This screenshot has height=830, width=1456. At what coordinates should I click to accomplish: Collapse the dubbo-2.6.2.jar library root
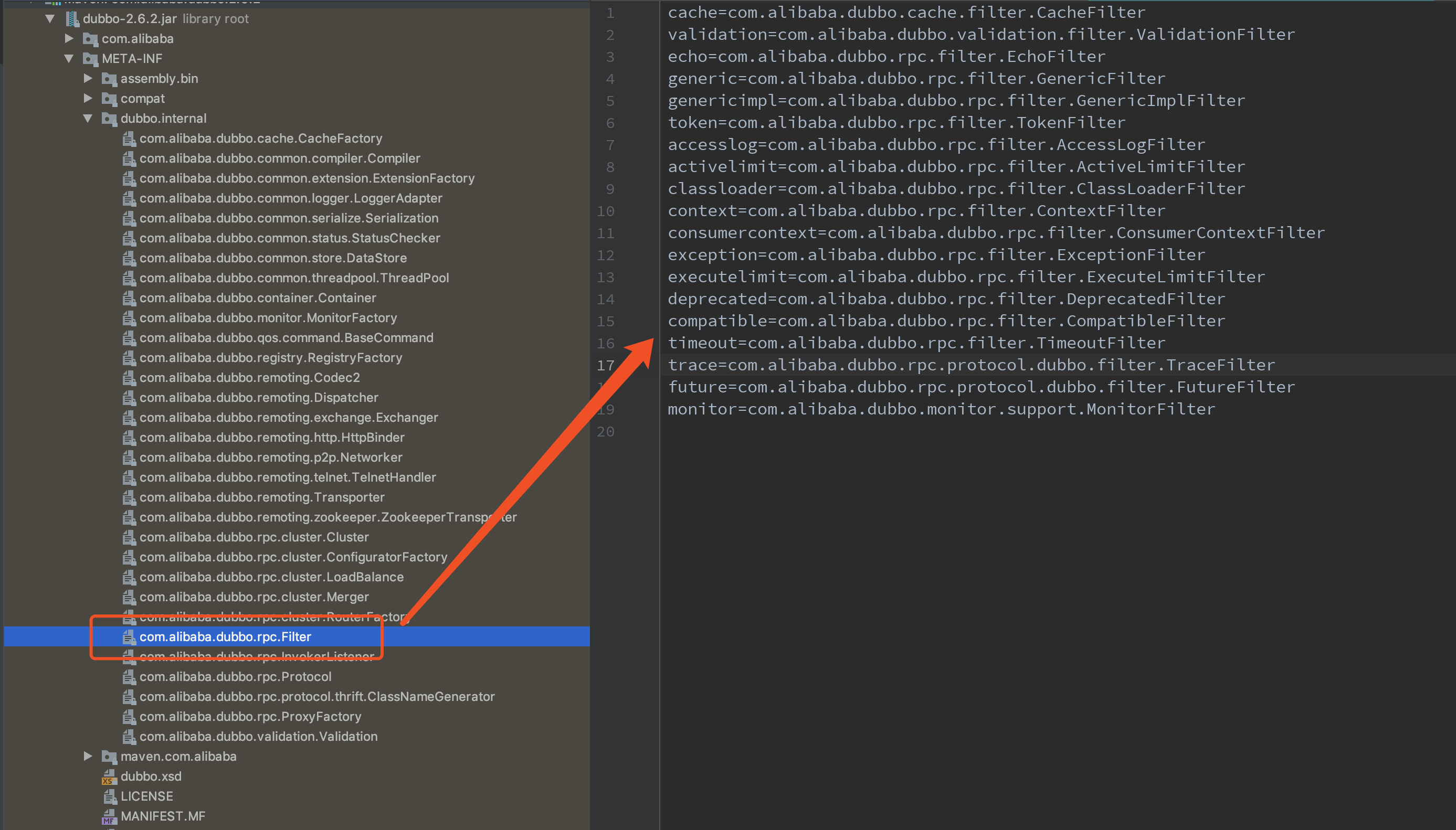[50, 19]
